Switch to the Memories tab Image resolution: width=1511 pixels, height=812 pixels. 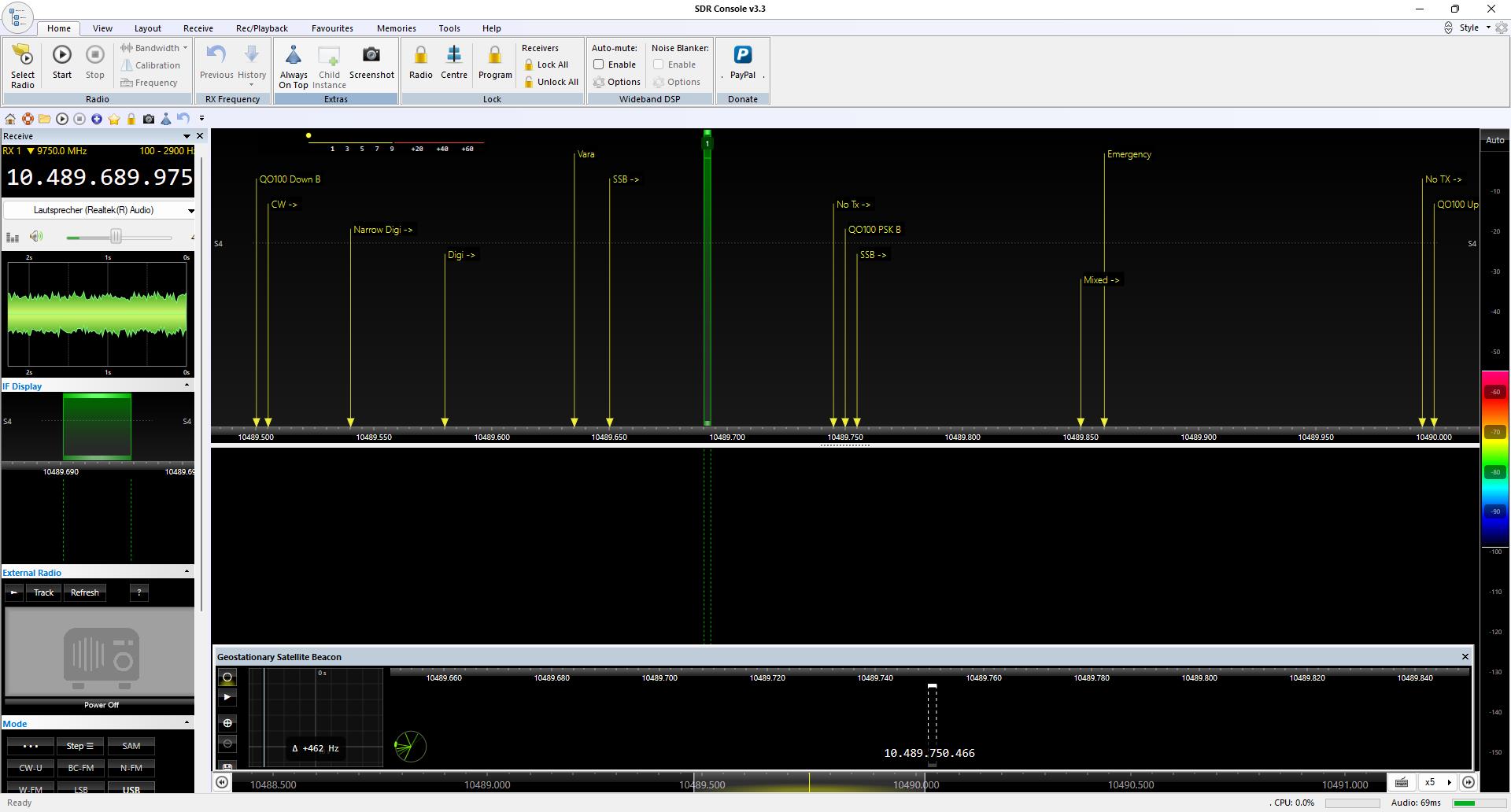(x=396, y=28)
